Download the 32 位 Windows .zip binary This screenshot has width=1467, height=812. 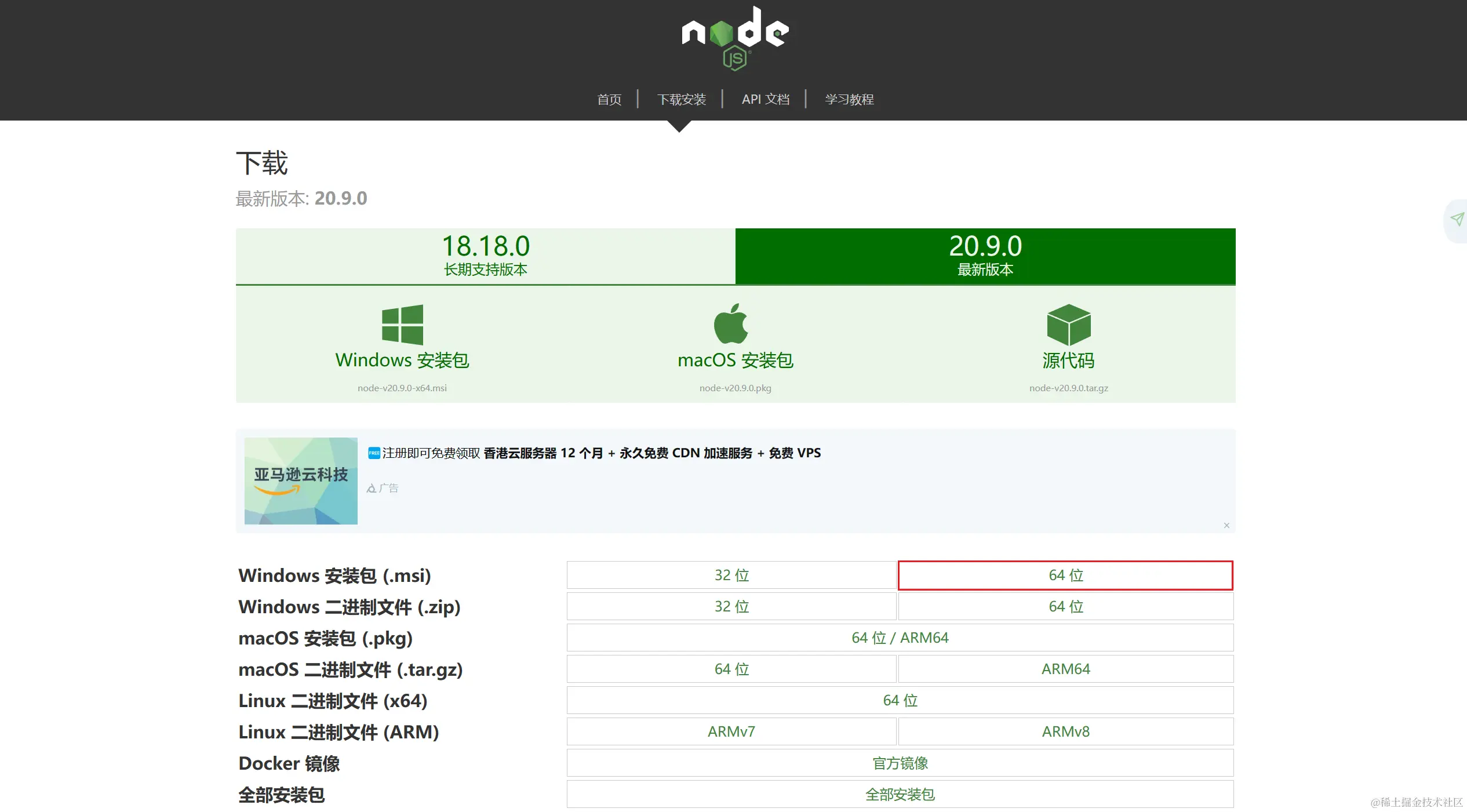[x=731, y=607]
